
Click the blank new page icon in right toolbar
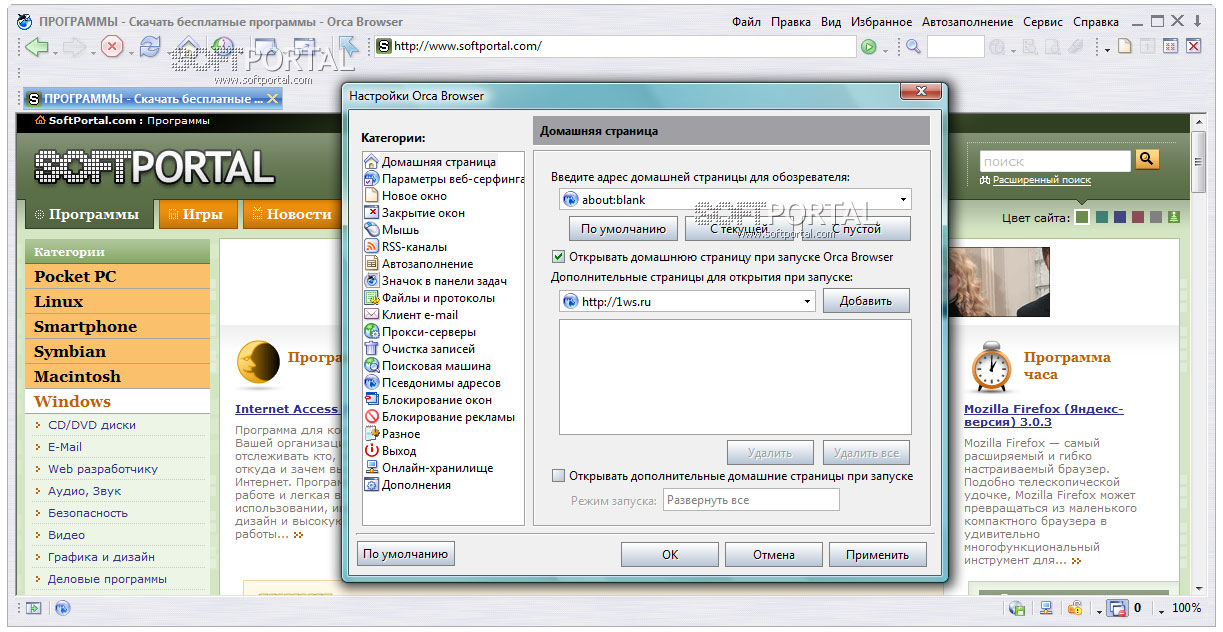point(1125,46)
